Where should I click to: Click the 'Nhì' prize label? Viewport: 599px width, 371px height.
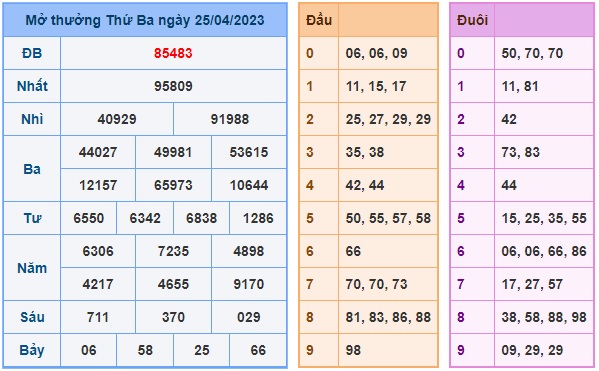tap(32, 119)
